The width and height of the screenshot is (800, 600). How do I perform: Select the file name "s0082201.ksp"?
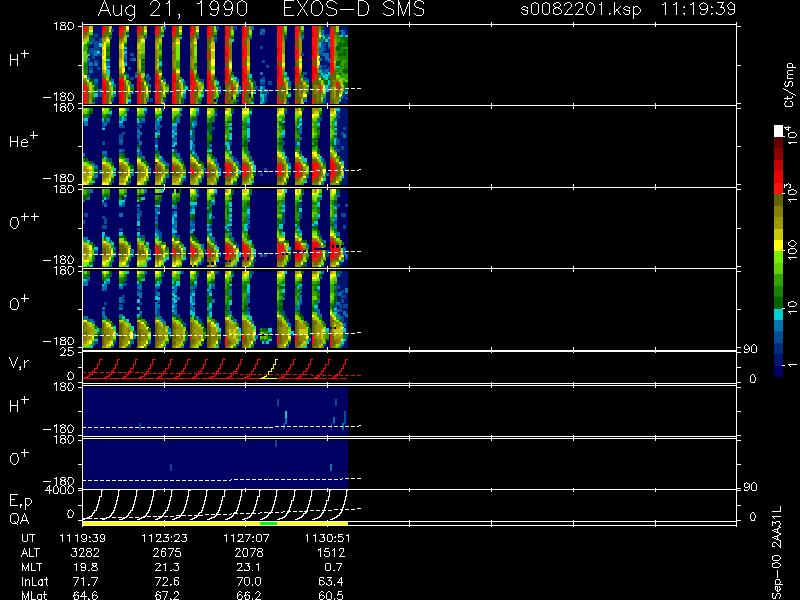click(x=581, y=9)
